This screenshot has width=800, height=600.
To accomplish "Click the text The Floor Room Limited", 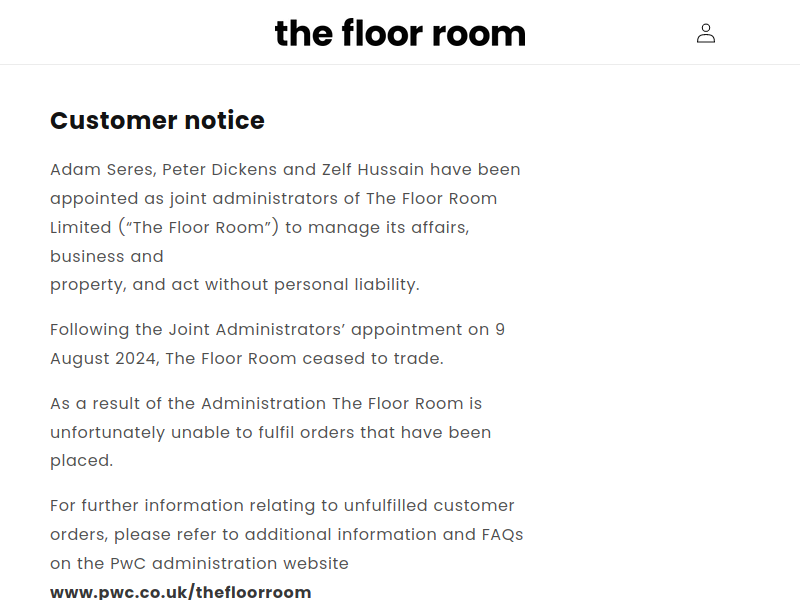I will tap(273, 213).
